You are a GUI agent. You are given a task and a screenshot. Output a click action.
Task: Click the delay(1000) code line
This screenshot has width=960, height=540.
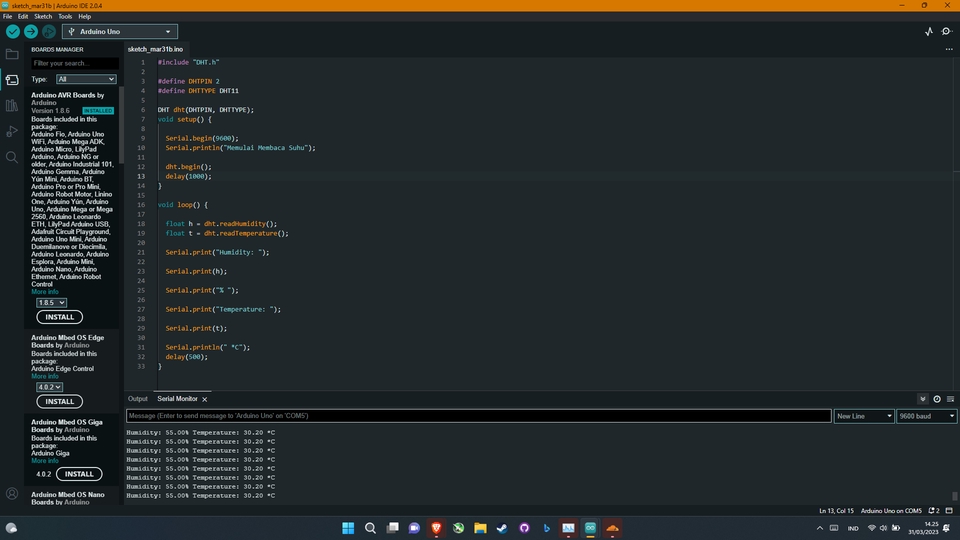(x=189, y=176)
